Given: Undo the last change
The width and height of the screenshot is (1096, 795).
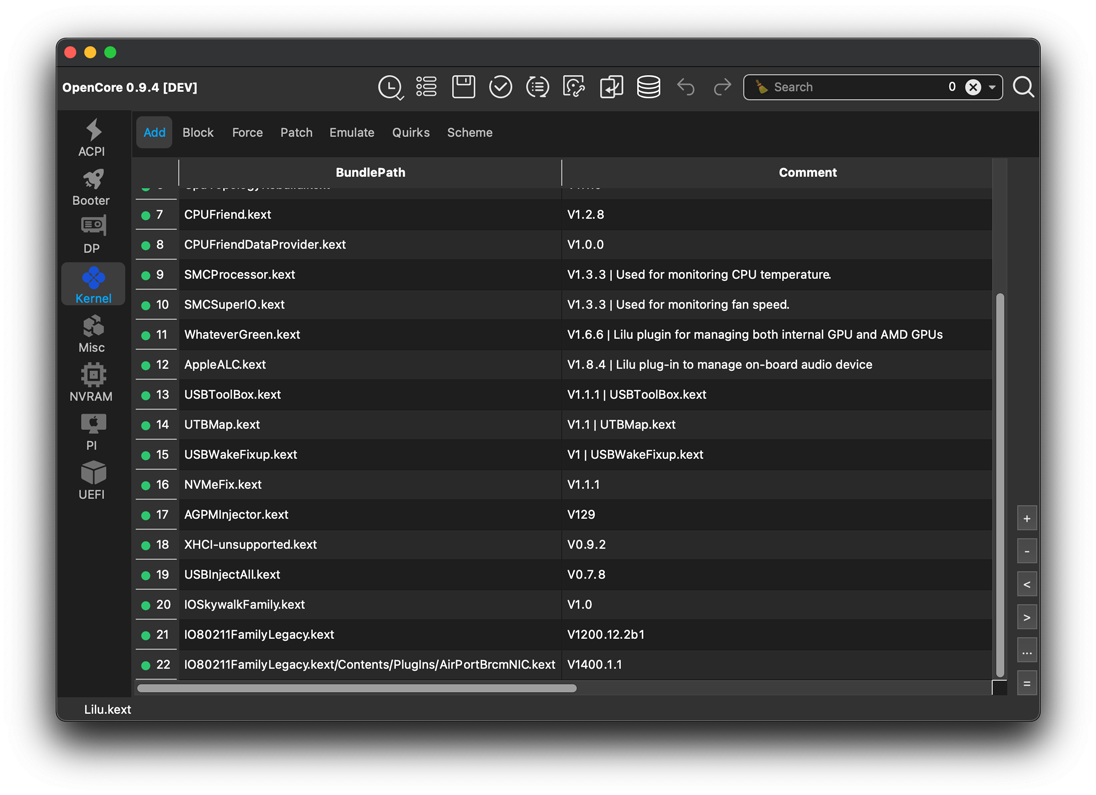Looking at the screenshot, I should (x=686, y=87).
